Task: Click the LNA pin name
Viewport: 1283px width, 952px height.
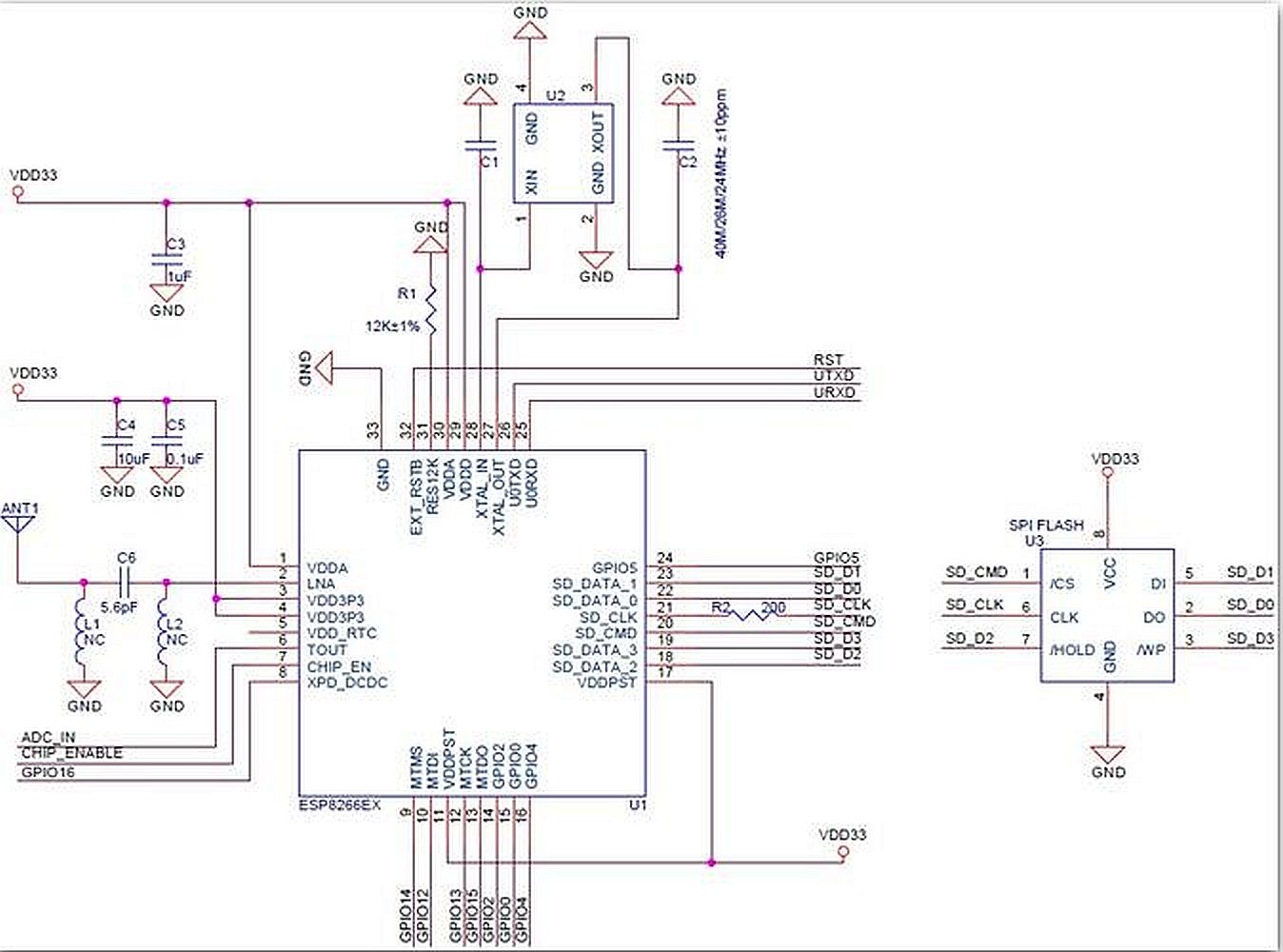Action: pos(321,584)
